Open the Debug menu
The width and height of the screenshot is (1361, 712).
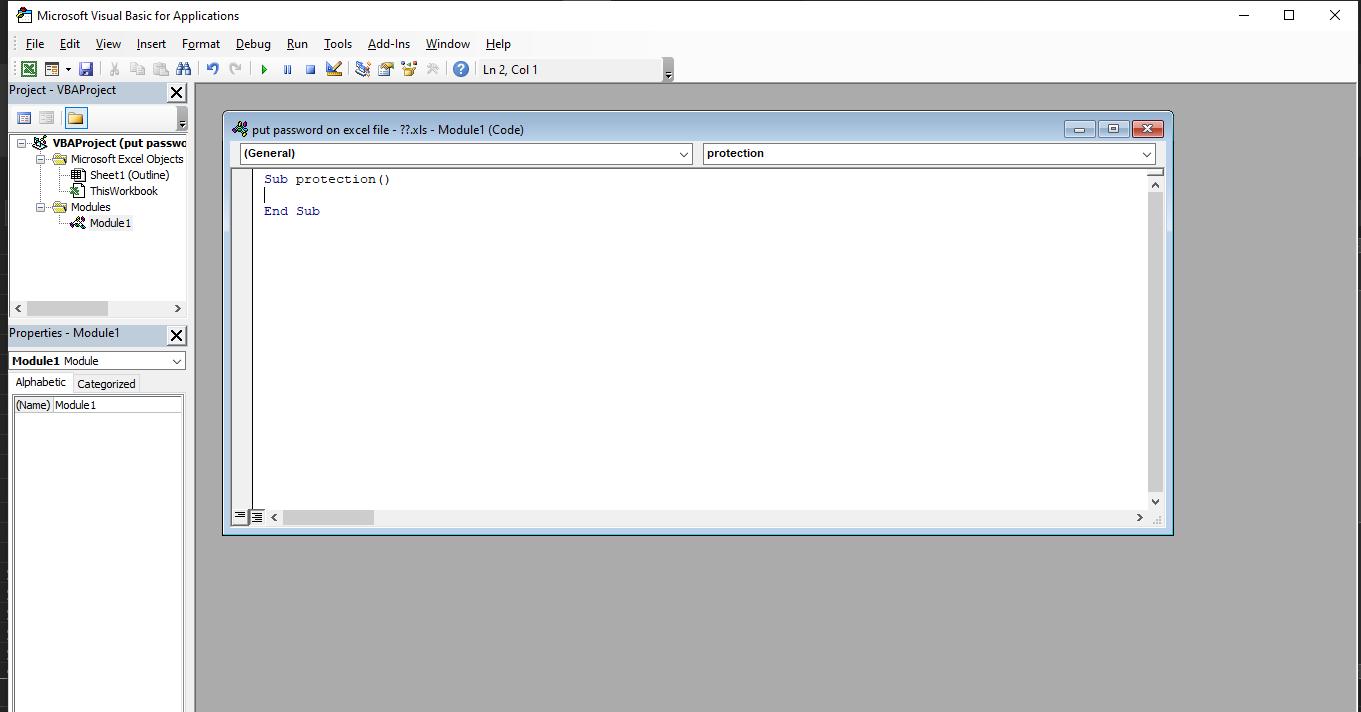(x=253, y=44)
